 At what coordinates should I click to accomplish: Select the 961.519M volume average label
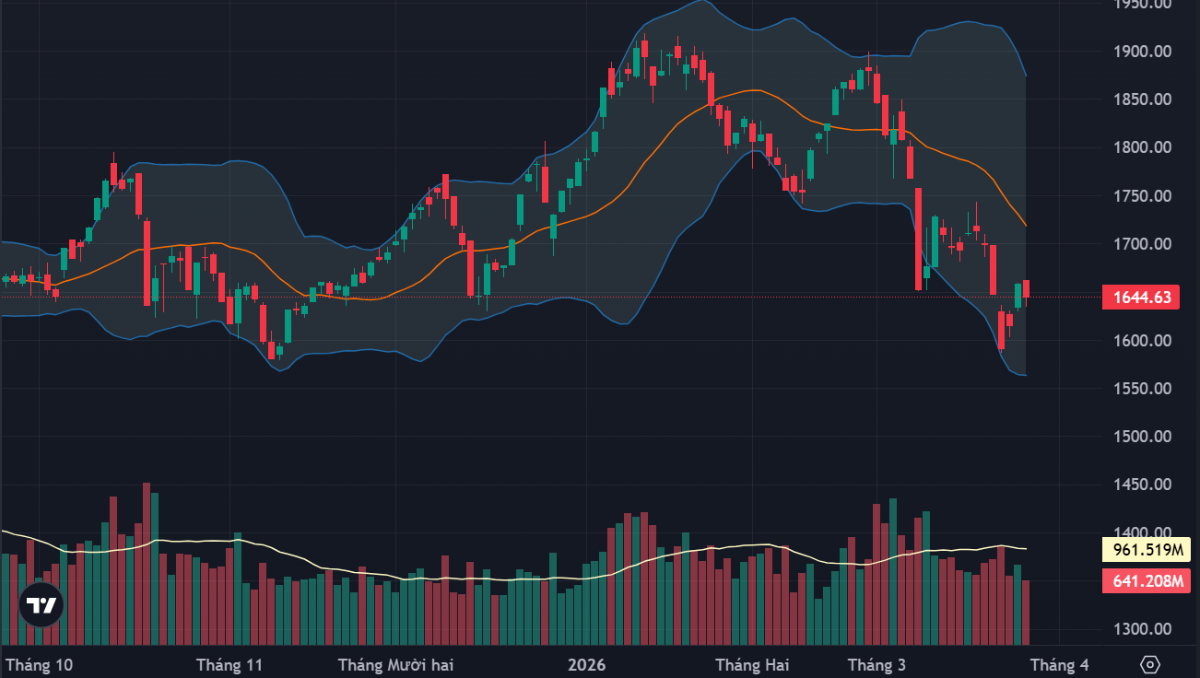click(1149, 550)
